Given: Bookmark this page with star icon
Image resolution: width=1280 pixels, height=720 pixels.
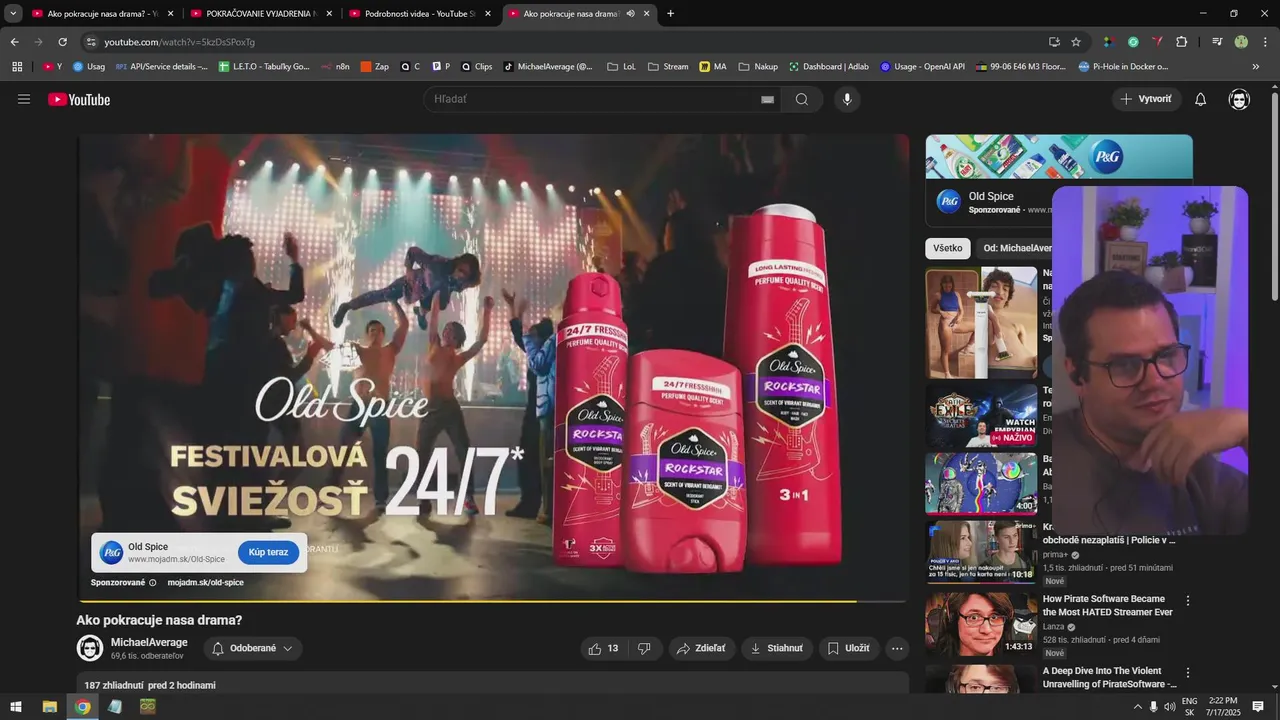Looking at the screenshot, I should pyautogui.click(x=1076, y=42).
